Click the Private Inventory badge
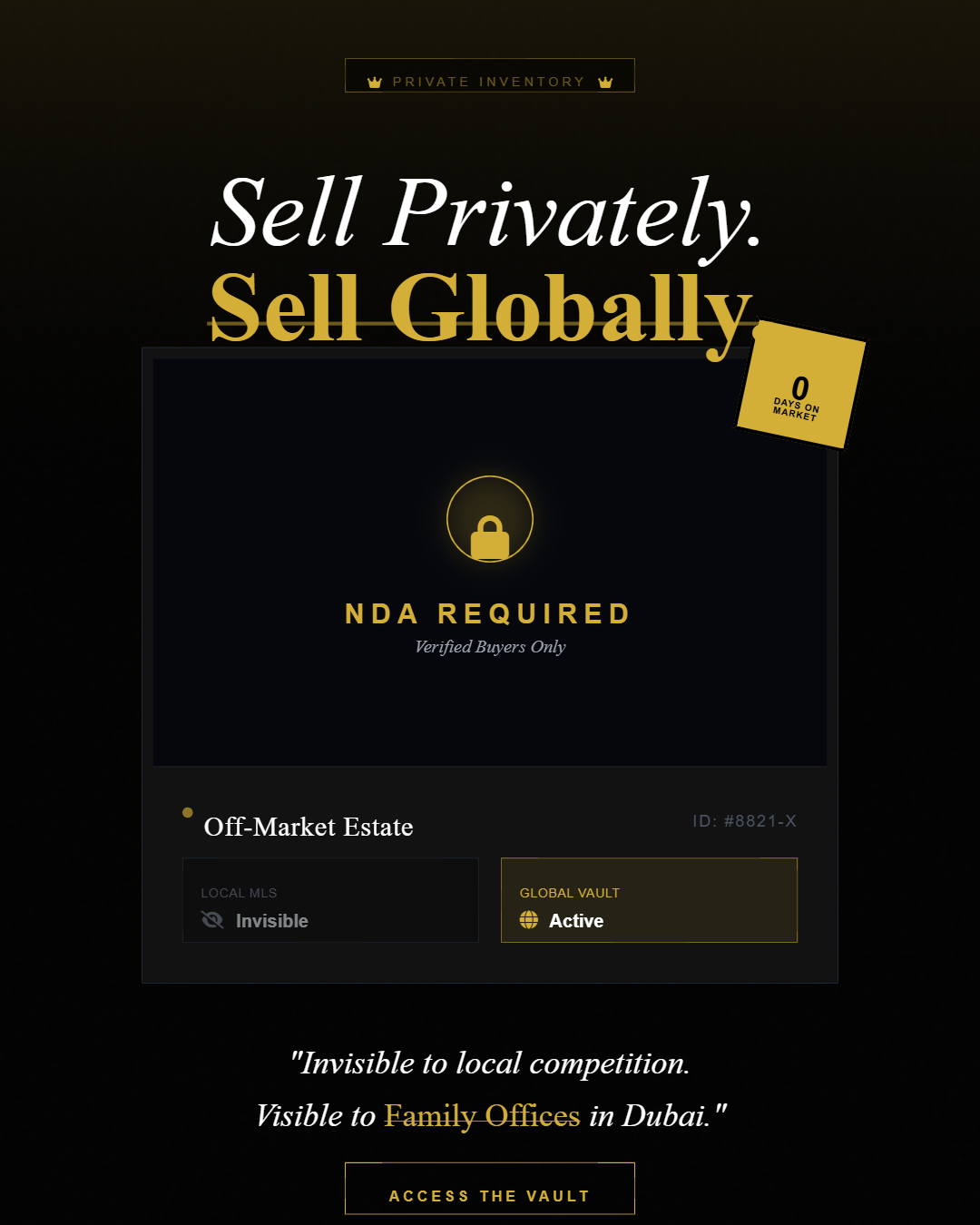 click(x=490, y=75)
